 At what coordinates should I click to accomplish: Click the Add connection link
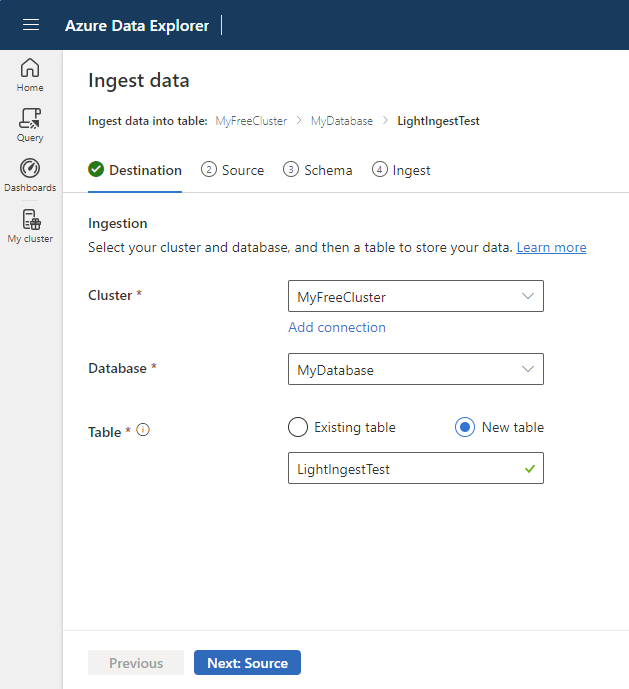click(x=337, y=327)
